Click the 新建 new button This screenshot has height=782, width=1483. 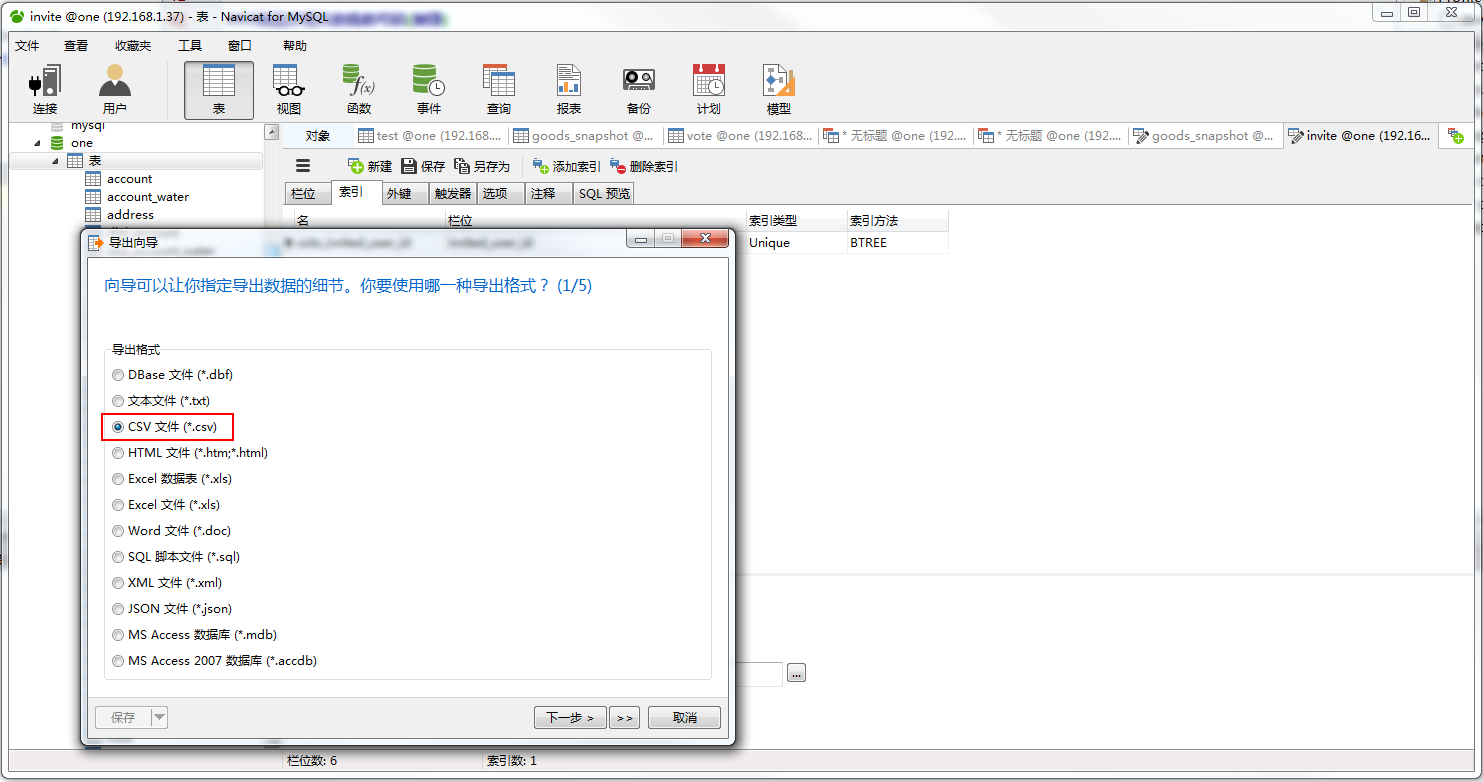370,166
